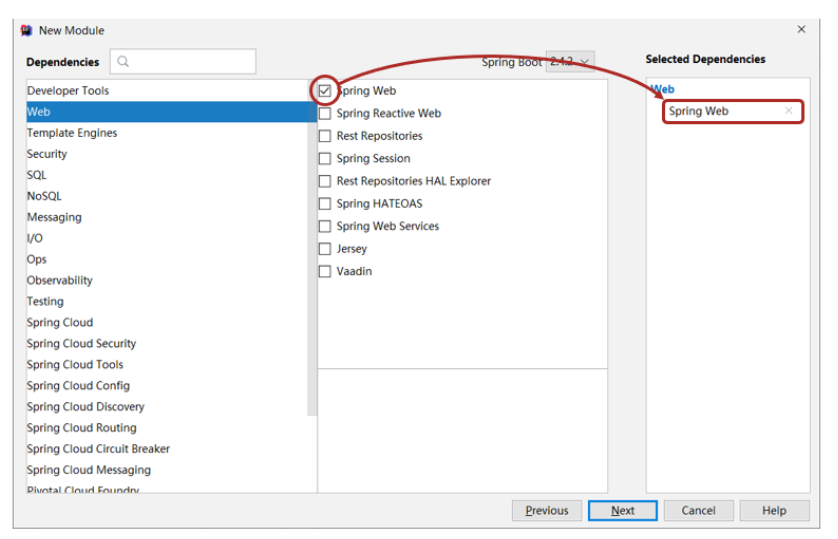
Task: Select Spring Cloud Circuit Breaker category
Action: tap(167, 449)
